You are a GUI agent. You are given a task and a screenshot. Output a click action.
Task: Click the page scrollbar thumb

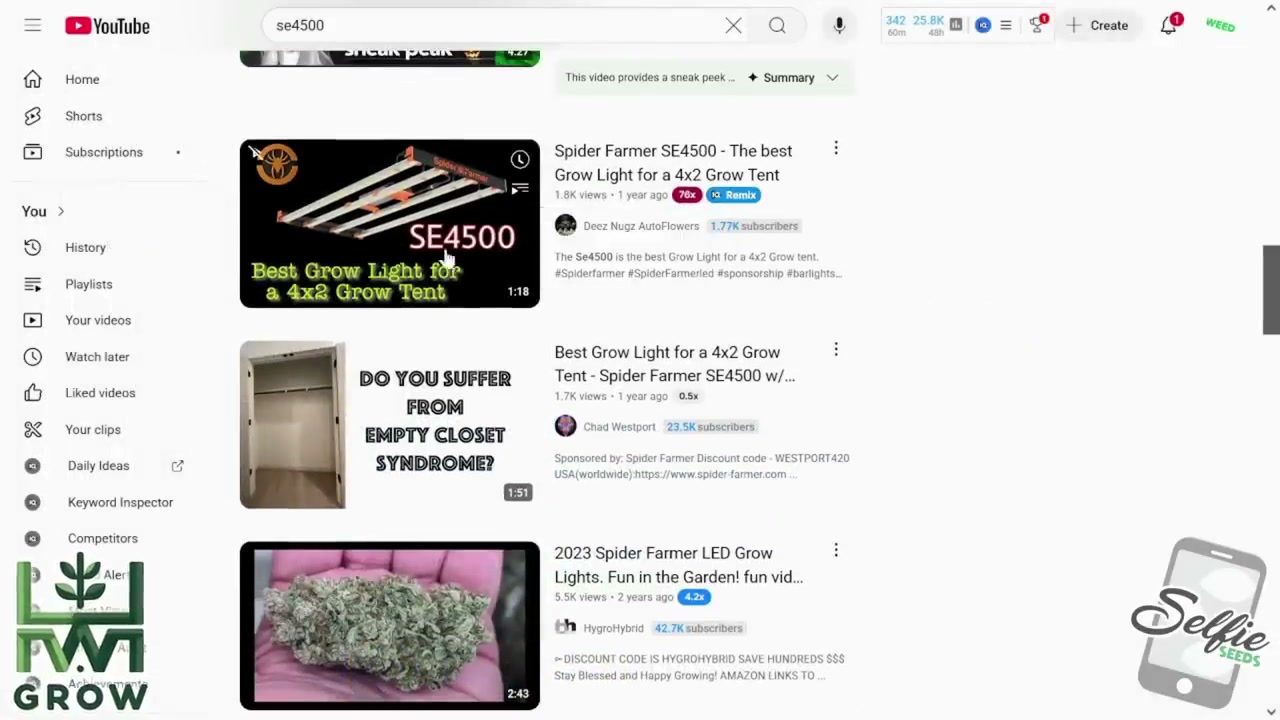click(x=1271, y=290)
